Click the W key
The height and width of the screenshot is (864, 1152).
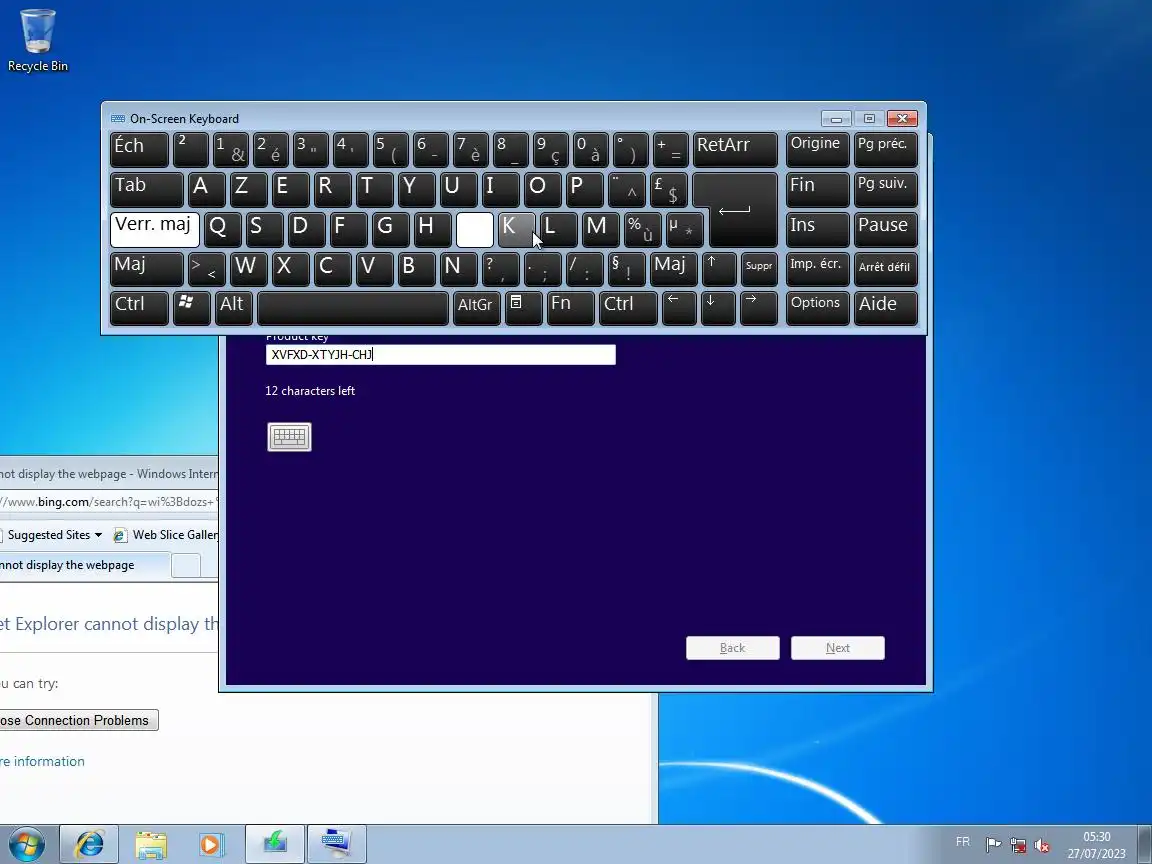pos(249,269)
